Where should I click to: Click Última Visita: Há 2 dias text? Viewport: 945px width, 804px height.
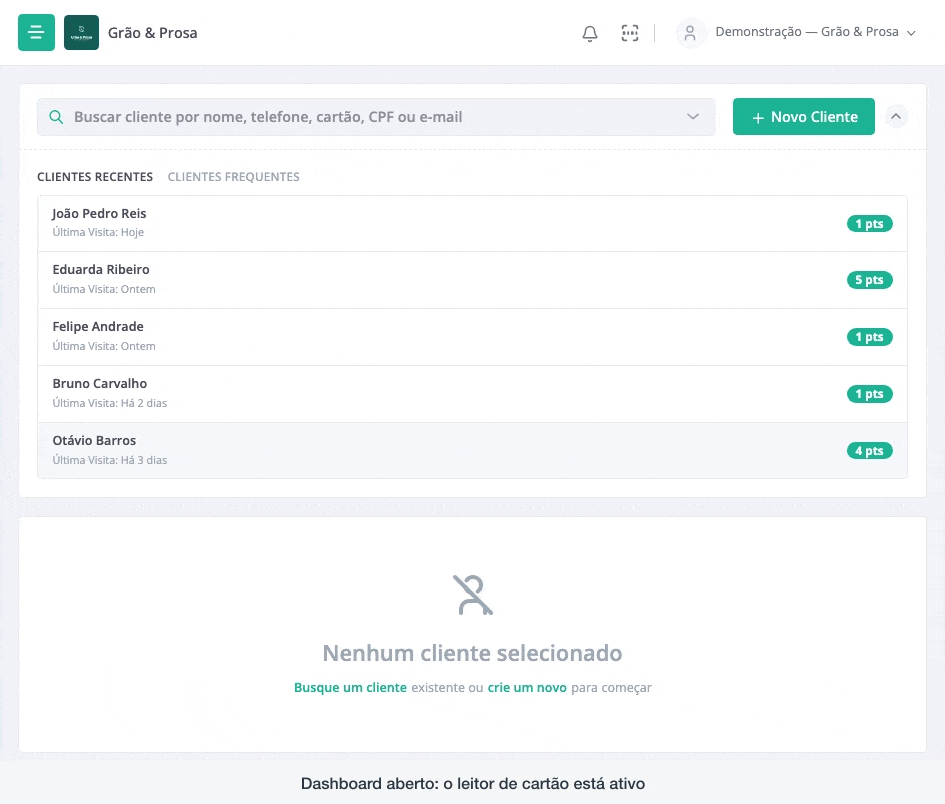(110, 403)
